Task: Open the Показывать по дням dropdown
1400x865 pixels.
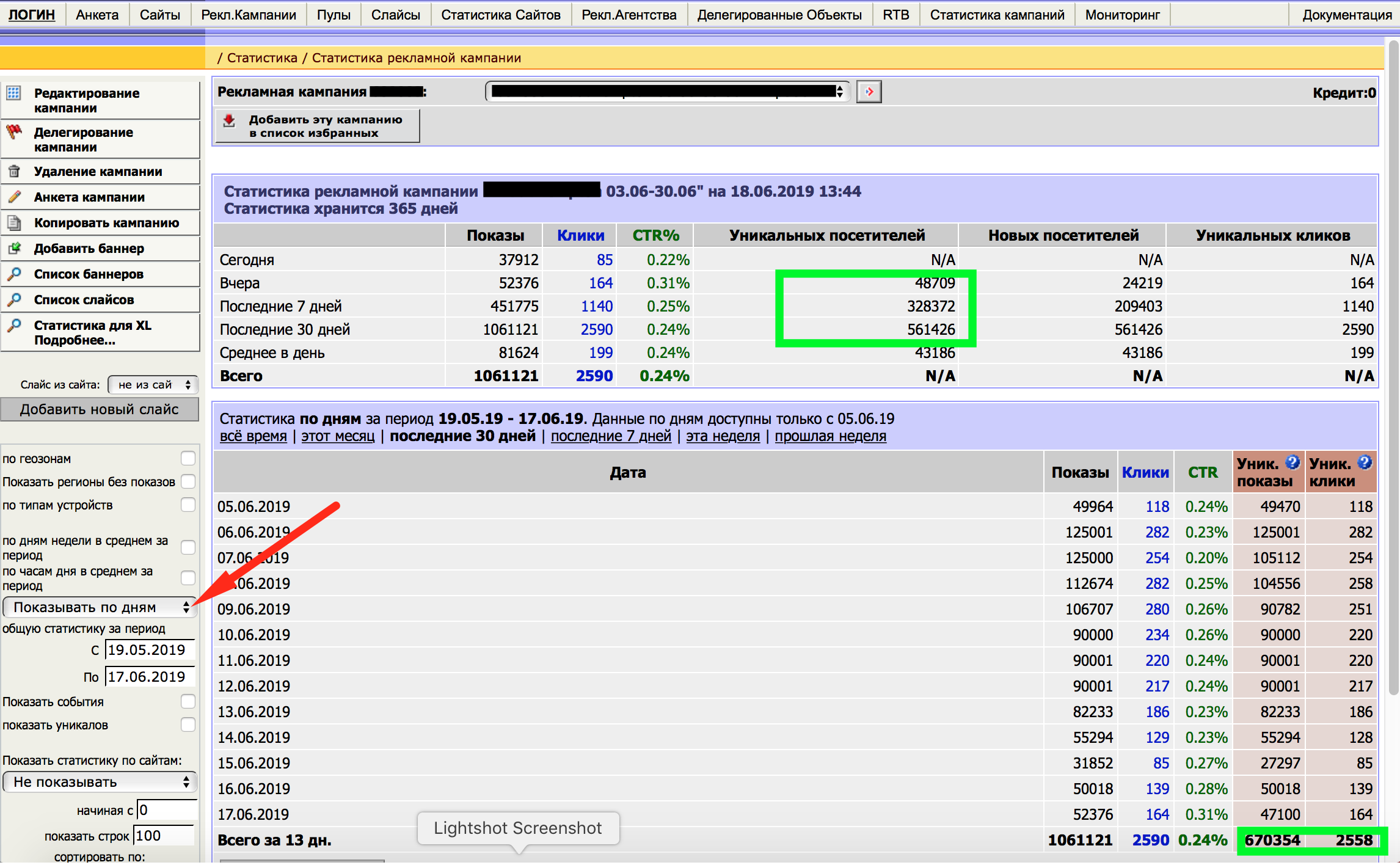Action: [x=100, y=607]
